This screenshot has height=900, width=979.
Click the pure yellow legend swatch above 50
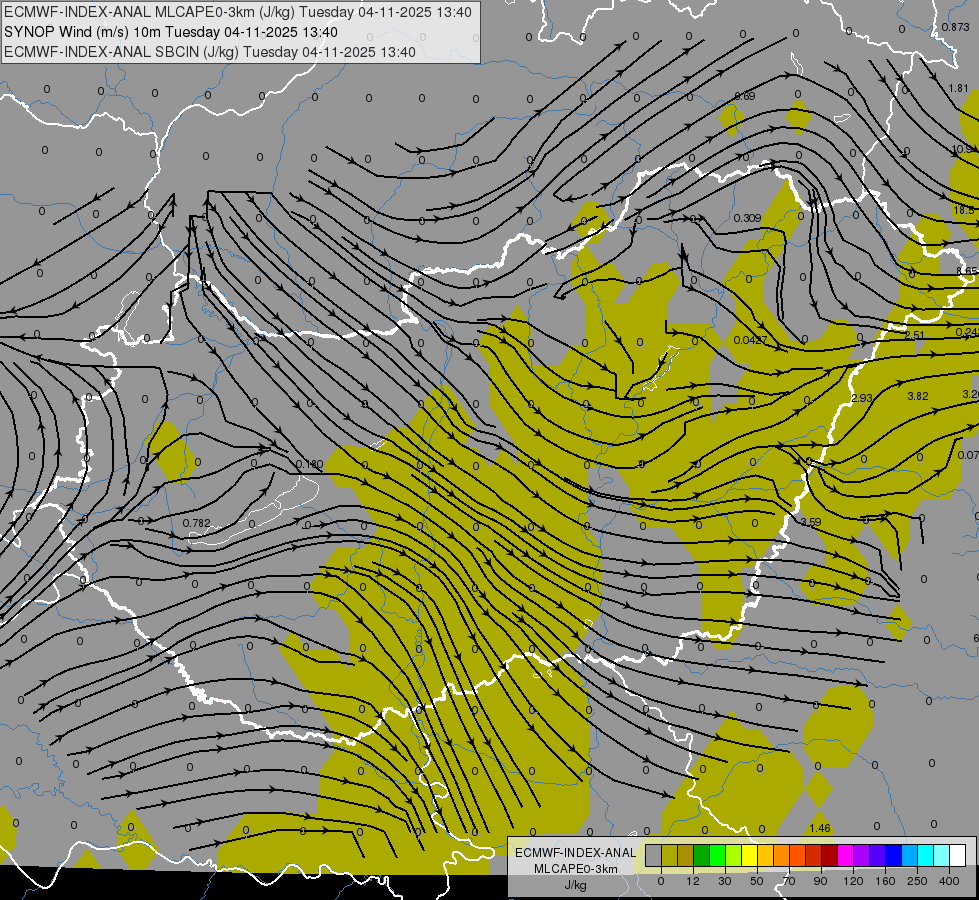pyautogui.click(x=749, y=855)
